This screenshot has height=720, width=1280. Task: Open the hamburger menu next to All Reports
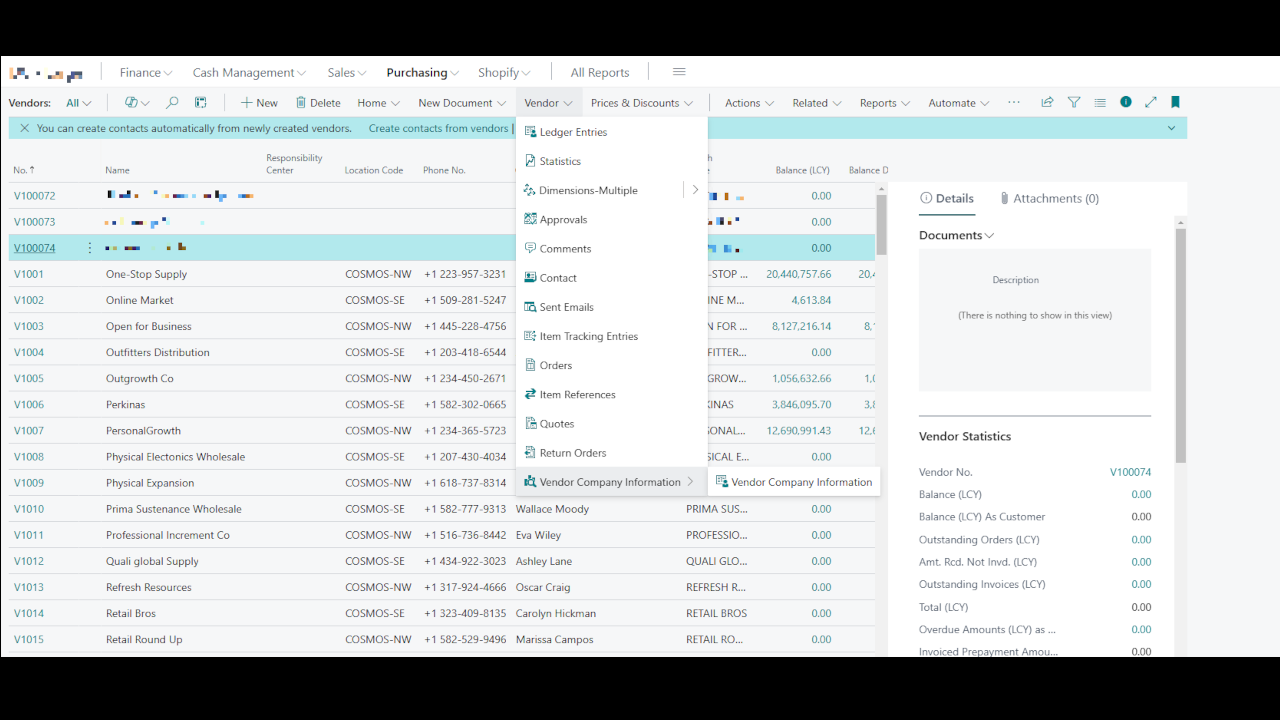[x=679, y=72]
